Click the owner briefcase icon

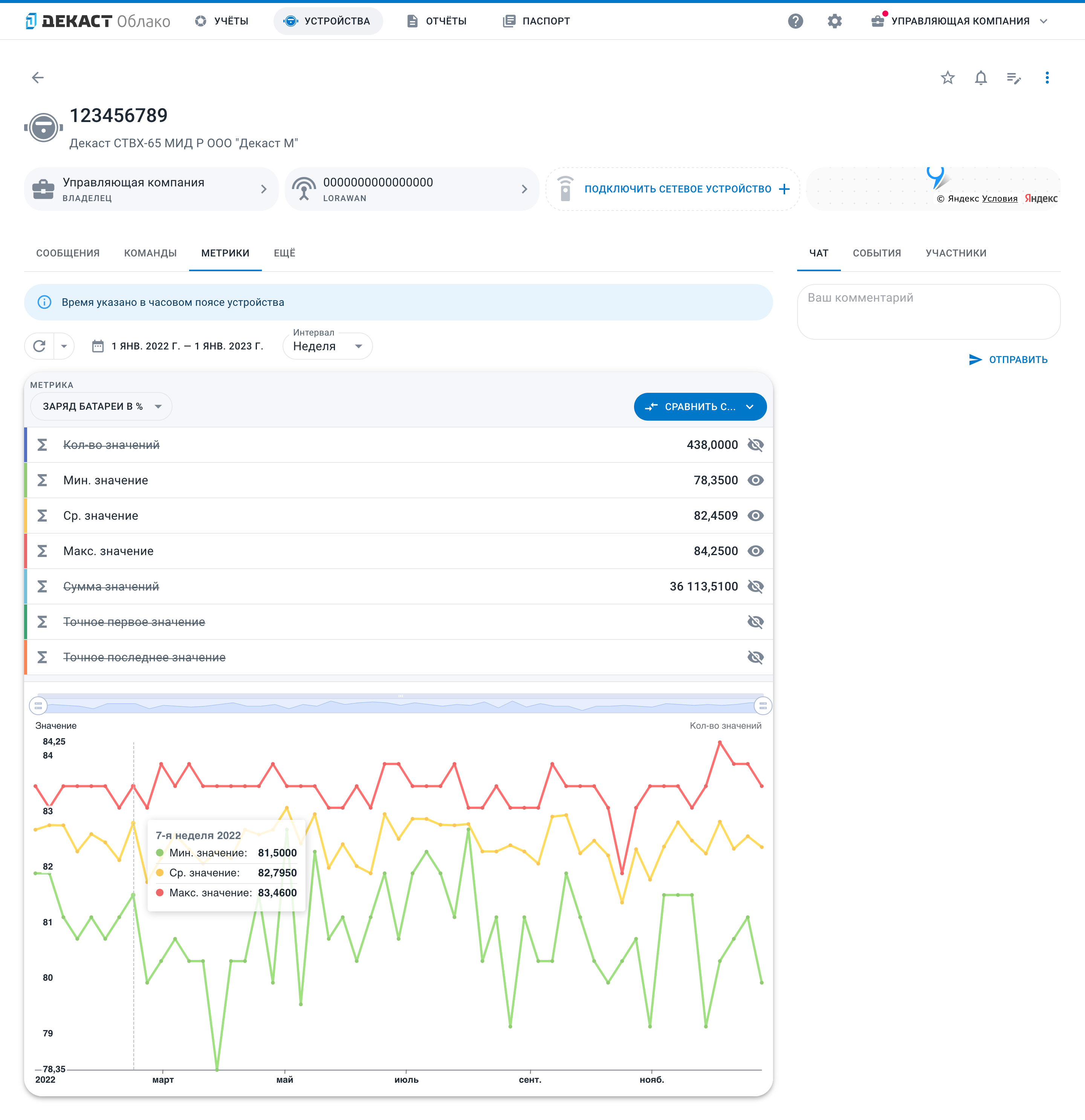[x=43, y=189]
